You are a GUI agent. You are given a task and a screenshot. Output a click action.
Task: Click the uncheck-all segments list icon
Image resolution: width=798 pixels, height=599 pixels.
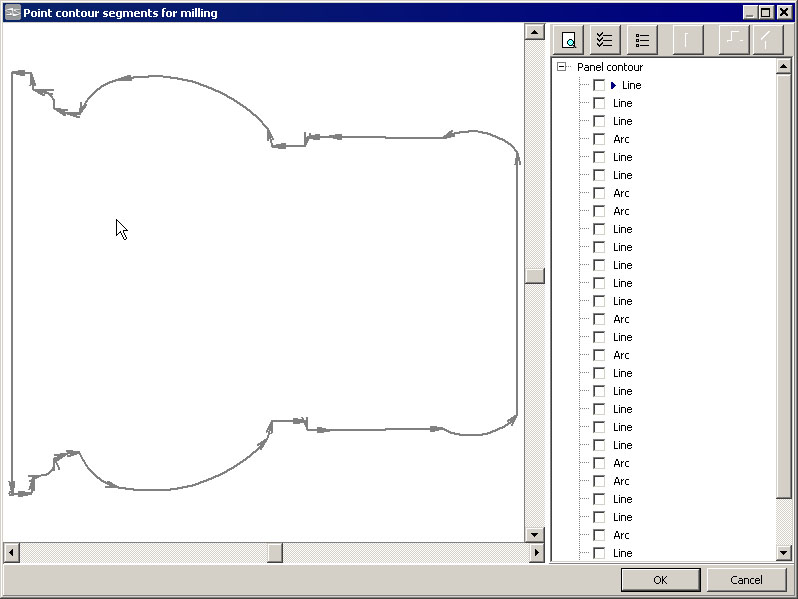pos(642,40)
